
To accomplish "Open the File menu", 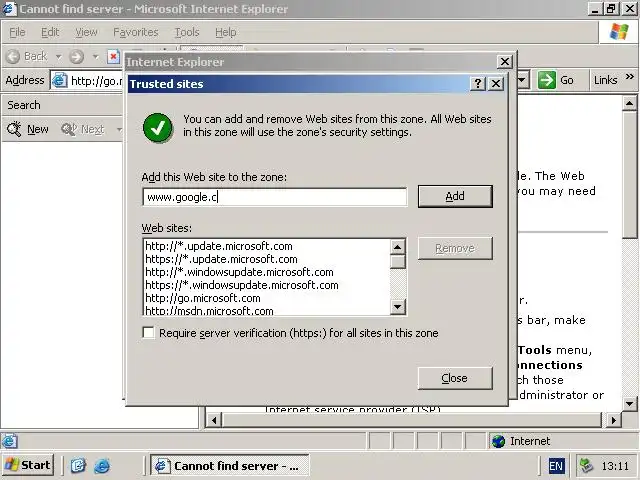I will click(17, 32).
